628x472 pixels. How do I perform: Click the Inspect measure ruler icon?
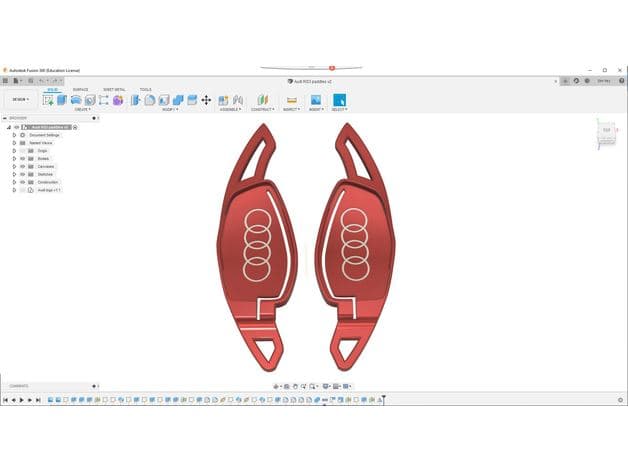tap(292, 100)
